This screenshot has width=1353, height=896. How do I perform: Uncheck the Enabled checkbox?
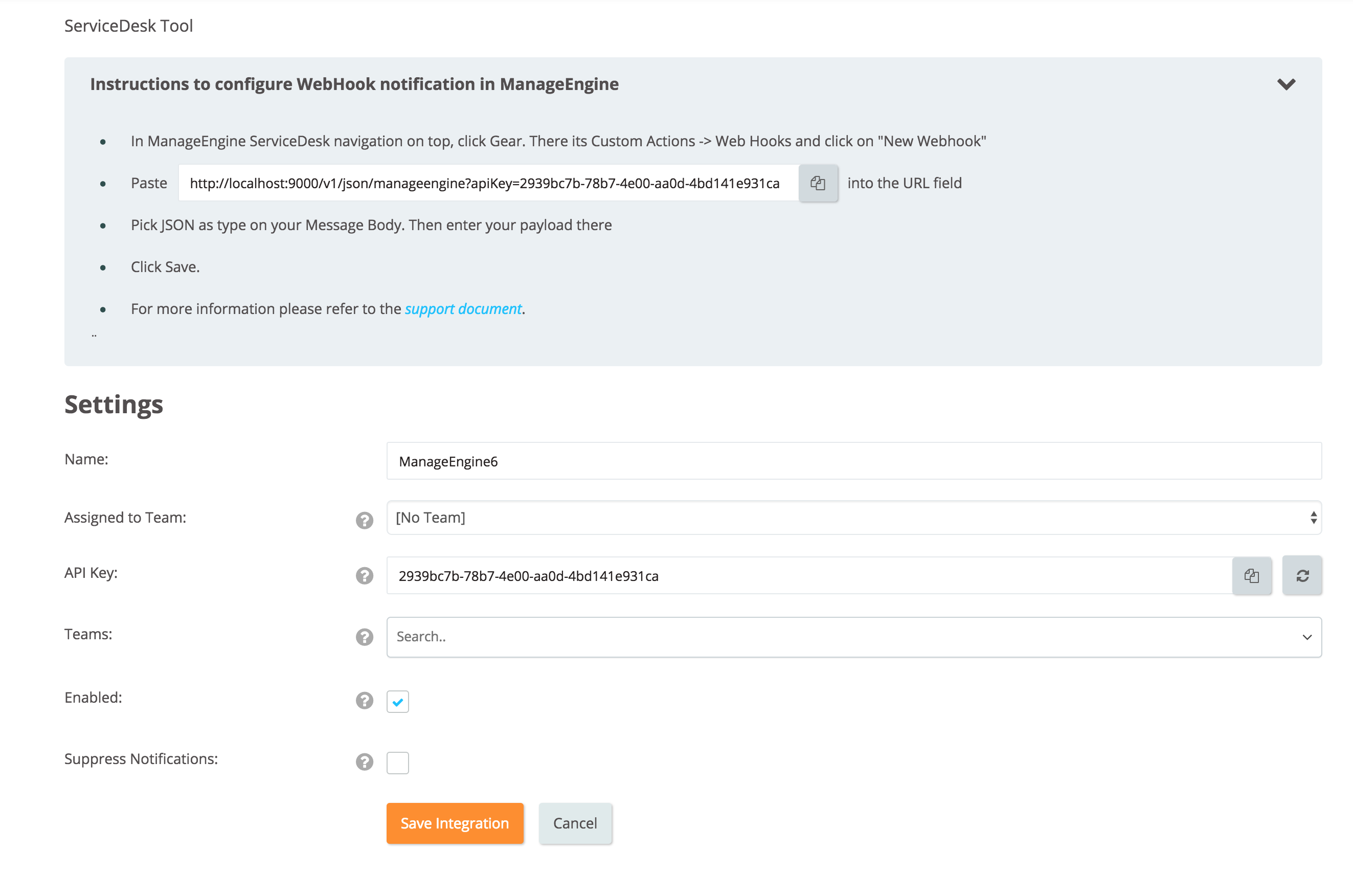click(398, 701)
